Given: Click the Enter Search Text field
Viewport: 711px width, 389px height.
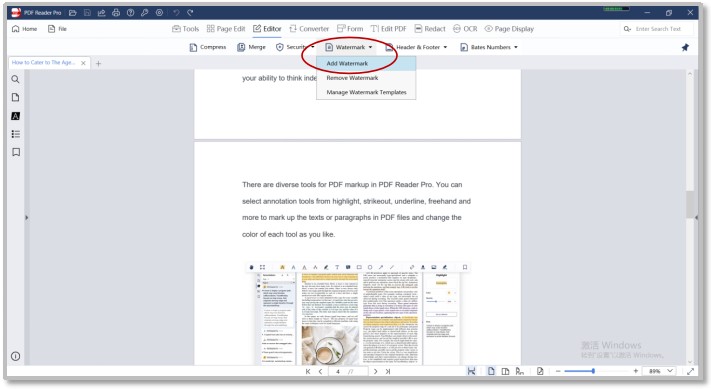Looking at the screenshot, I should coord(657,29).
